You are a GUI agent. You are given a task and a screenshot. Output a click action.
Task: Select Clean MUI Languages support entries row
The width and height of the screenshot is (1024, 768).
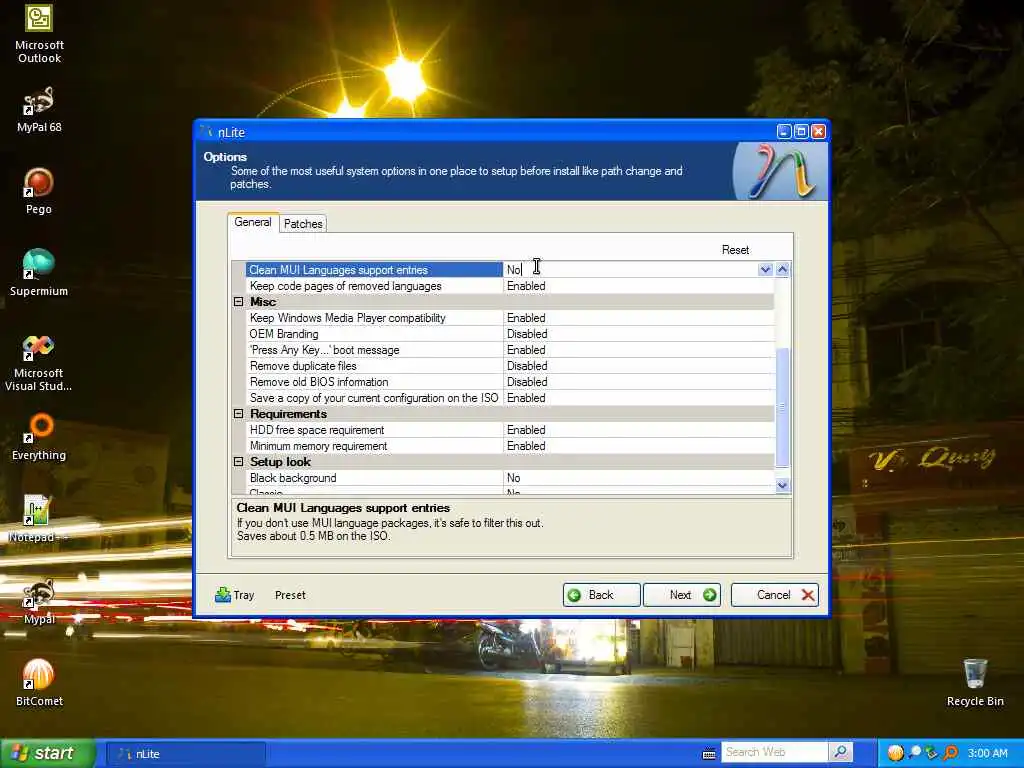(374, 270)
